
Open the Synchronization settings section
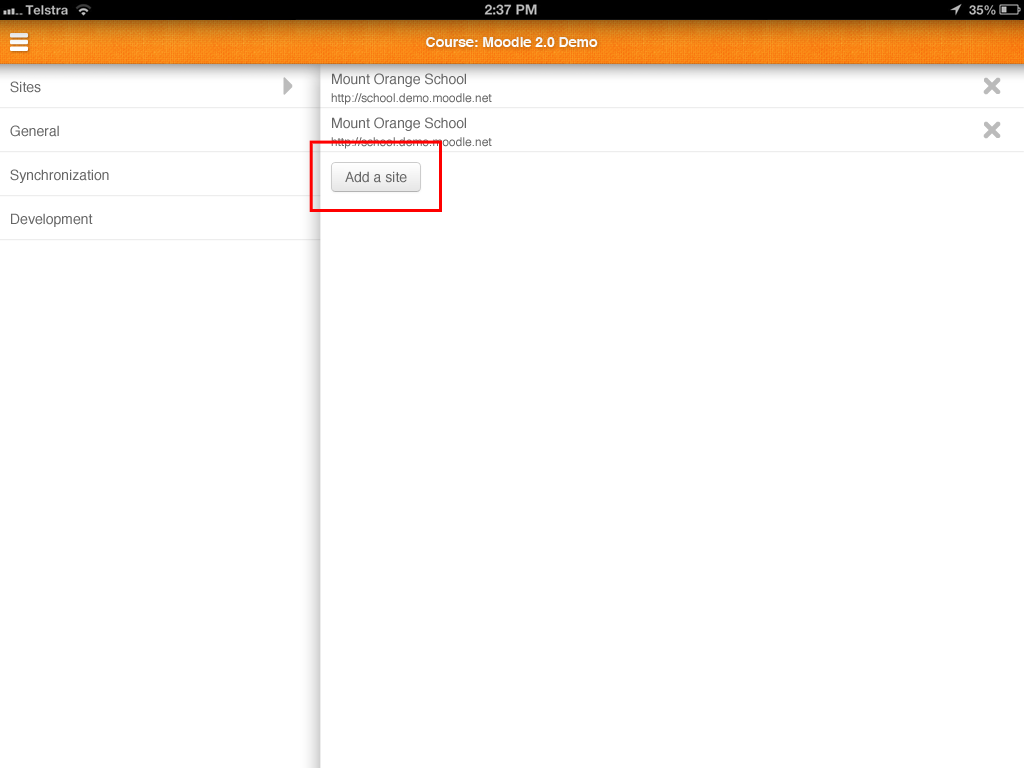coord(160,174)
